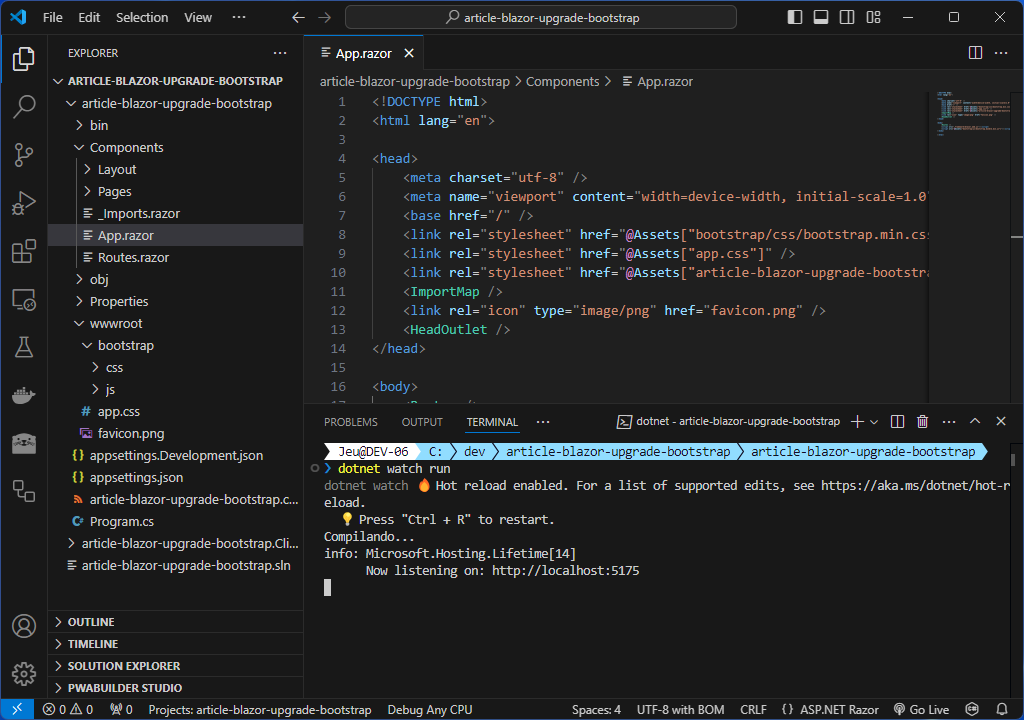Kill the terminal with trash icon

pyautogui.click(x=922, y=422)
